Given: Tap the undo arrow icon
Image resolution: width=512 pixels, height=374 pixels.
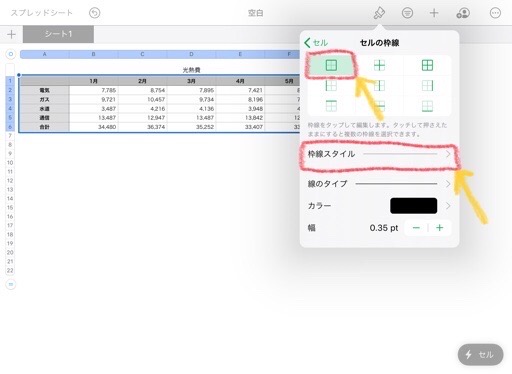Looking at the screenshot, I should 95,13.
